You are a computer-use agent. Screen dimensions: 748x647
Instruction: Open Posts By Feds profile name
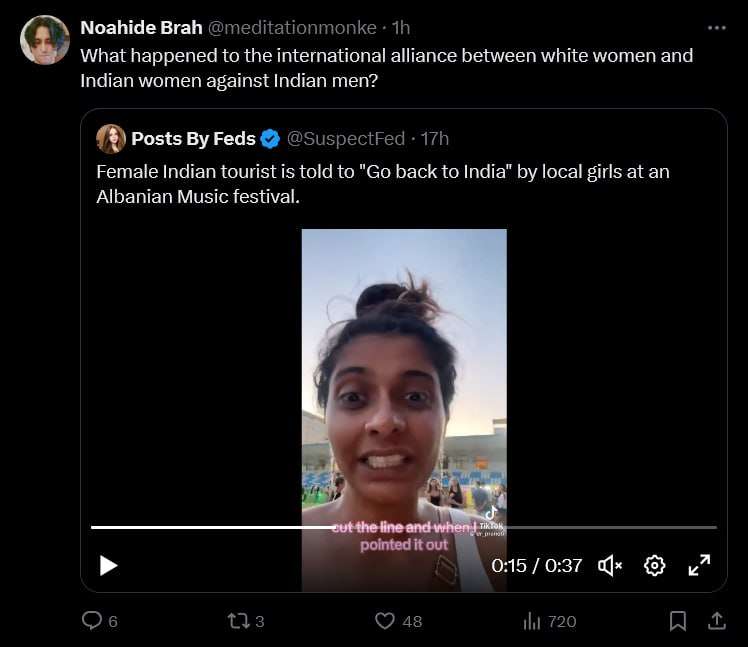tap(193, 138)
